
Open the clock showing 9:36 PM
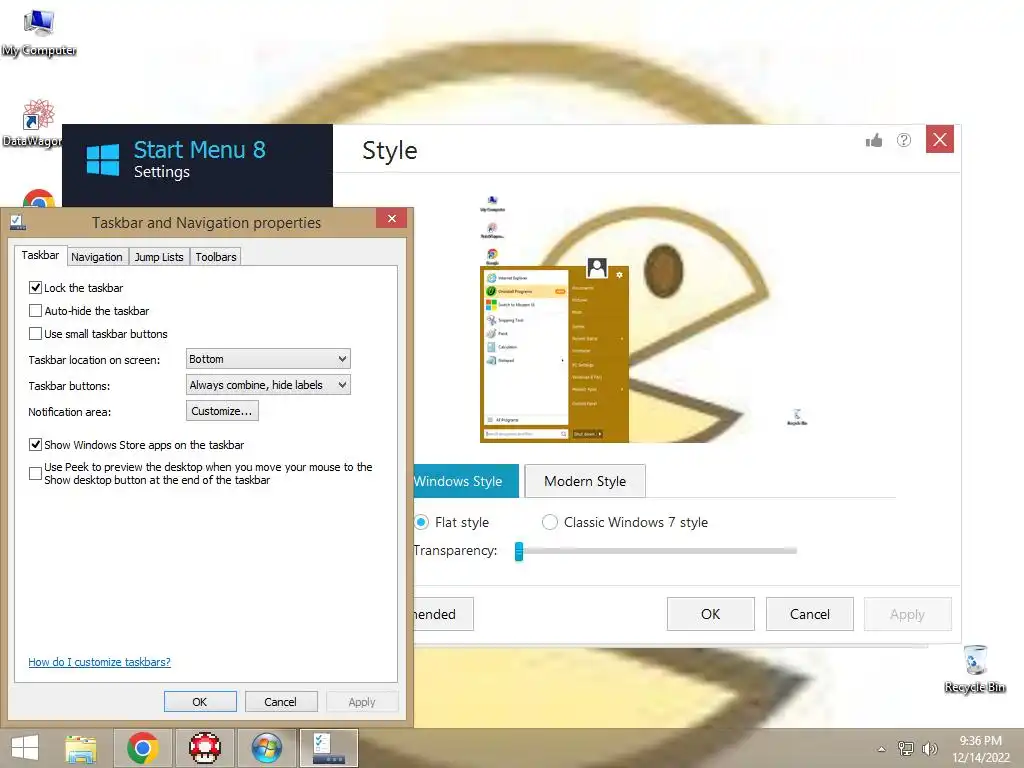[981, 749]
